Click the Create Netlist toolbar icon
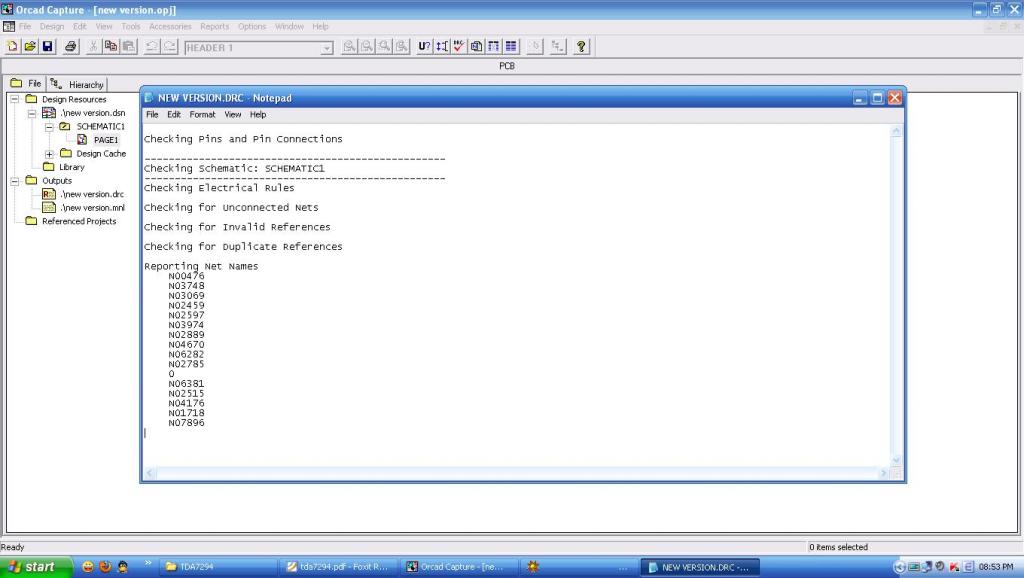This screenshot has height=578, width=1024. (476, 46)
